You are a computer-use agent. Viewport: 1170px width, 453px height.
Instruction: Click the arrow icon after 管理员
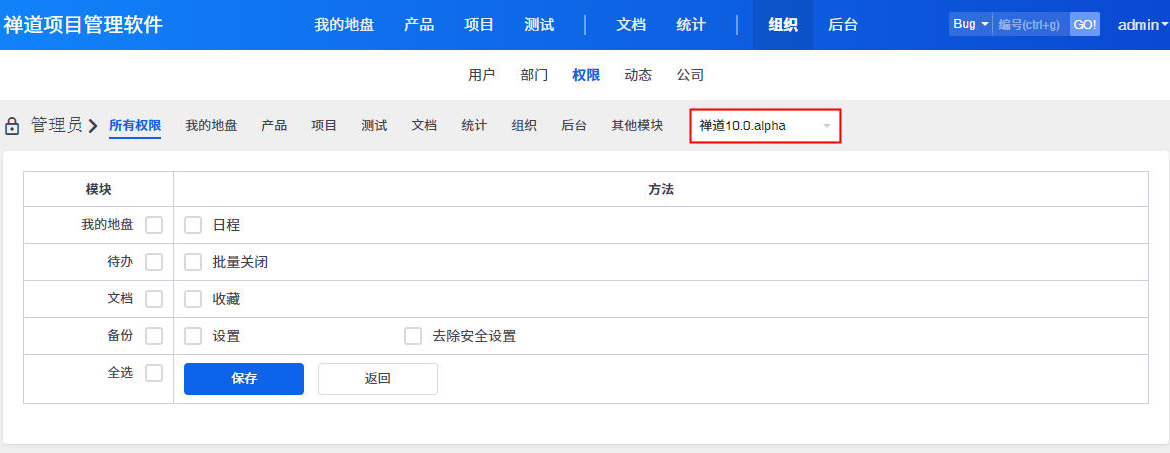(x=93, y=126)
